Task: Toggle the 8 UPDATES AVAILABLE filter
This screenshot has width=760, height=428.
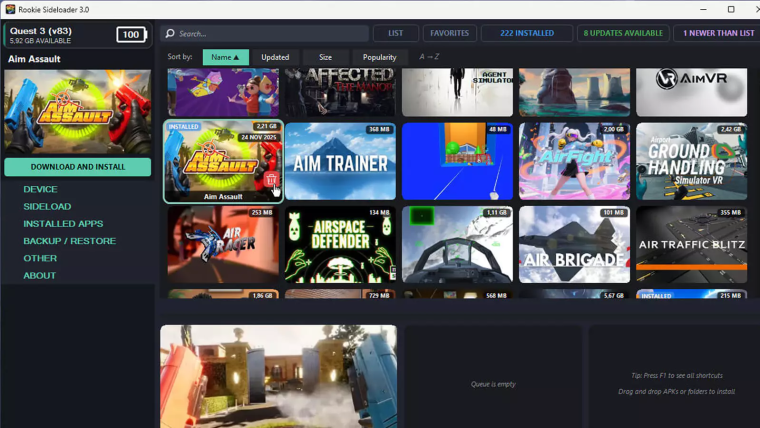Action: pyautogui.click(x=623, y=33)
